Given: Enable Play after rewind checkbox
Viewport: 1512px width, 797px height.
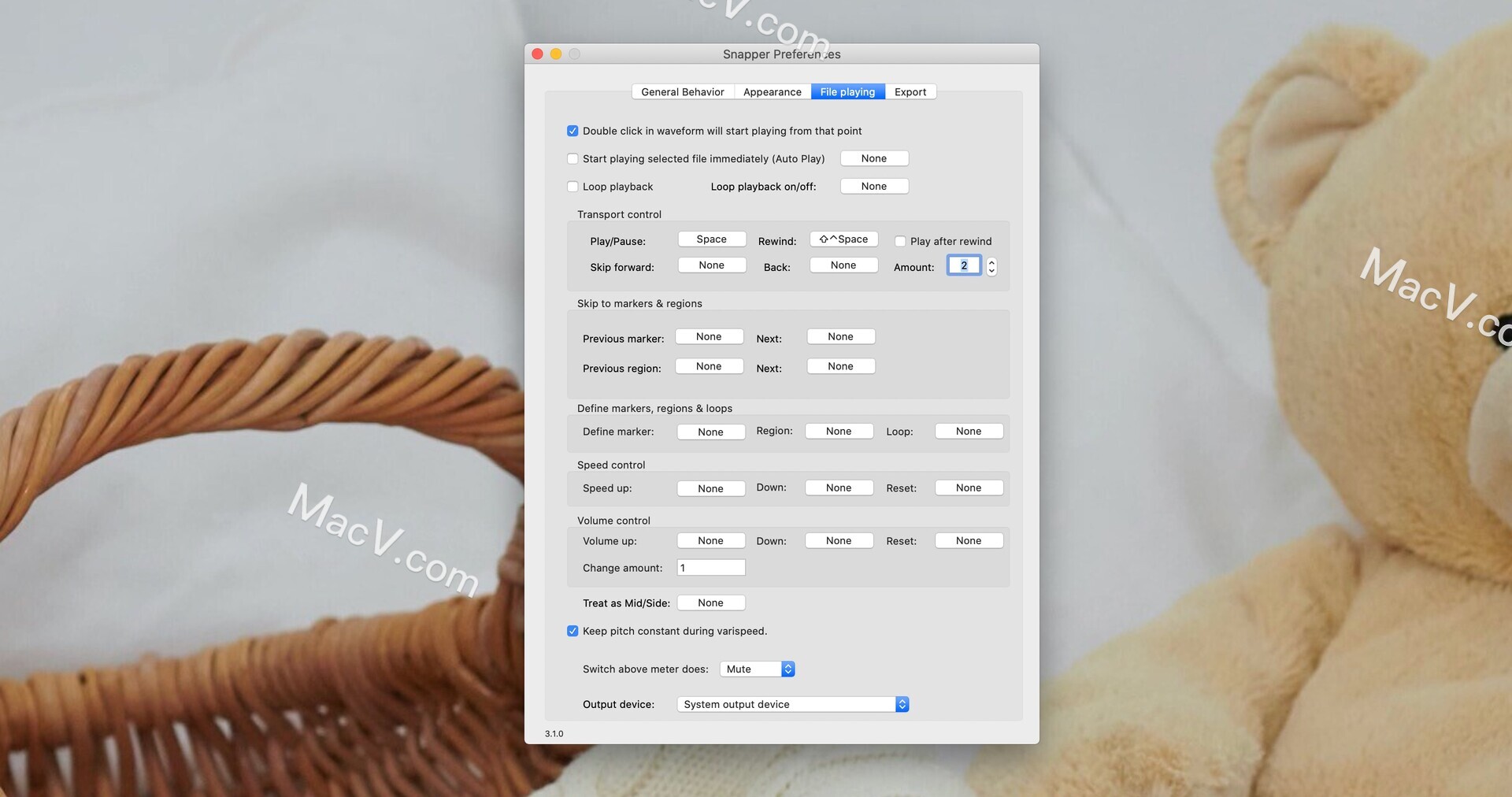Looking at the screenshot, I should [900, 242].
